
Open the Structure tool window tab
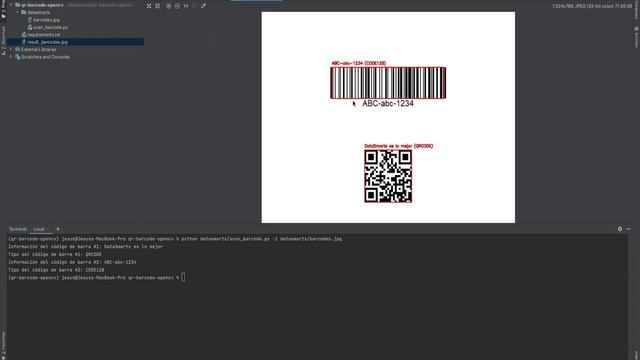[x=3, y=40]
